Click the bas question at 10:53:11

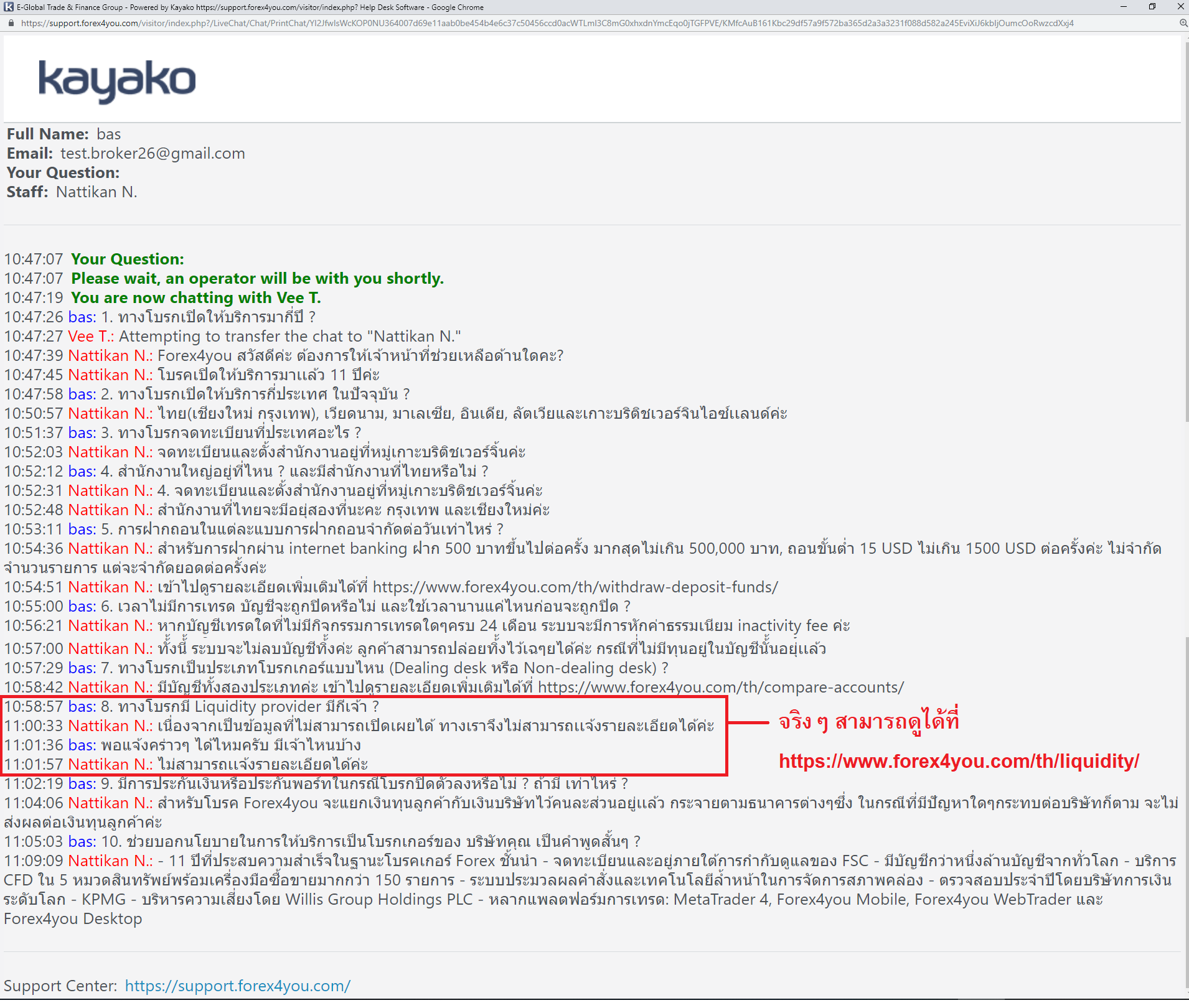[x=254, y=529]
